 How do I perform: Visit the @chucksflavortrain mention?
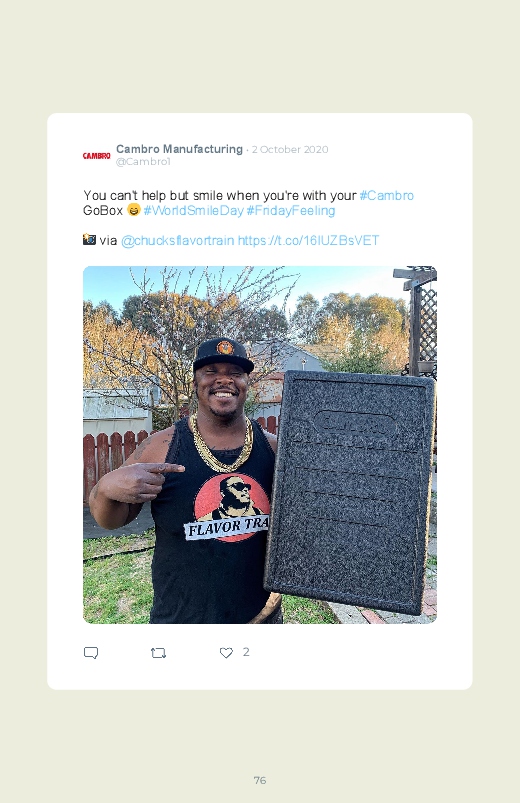[178, 240]
